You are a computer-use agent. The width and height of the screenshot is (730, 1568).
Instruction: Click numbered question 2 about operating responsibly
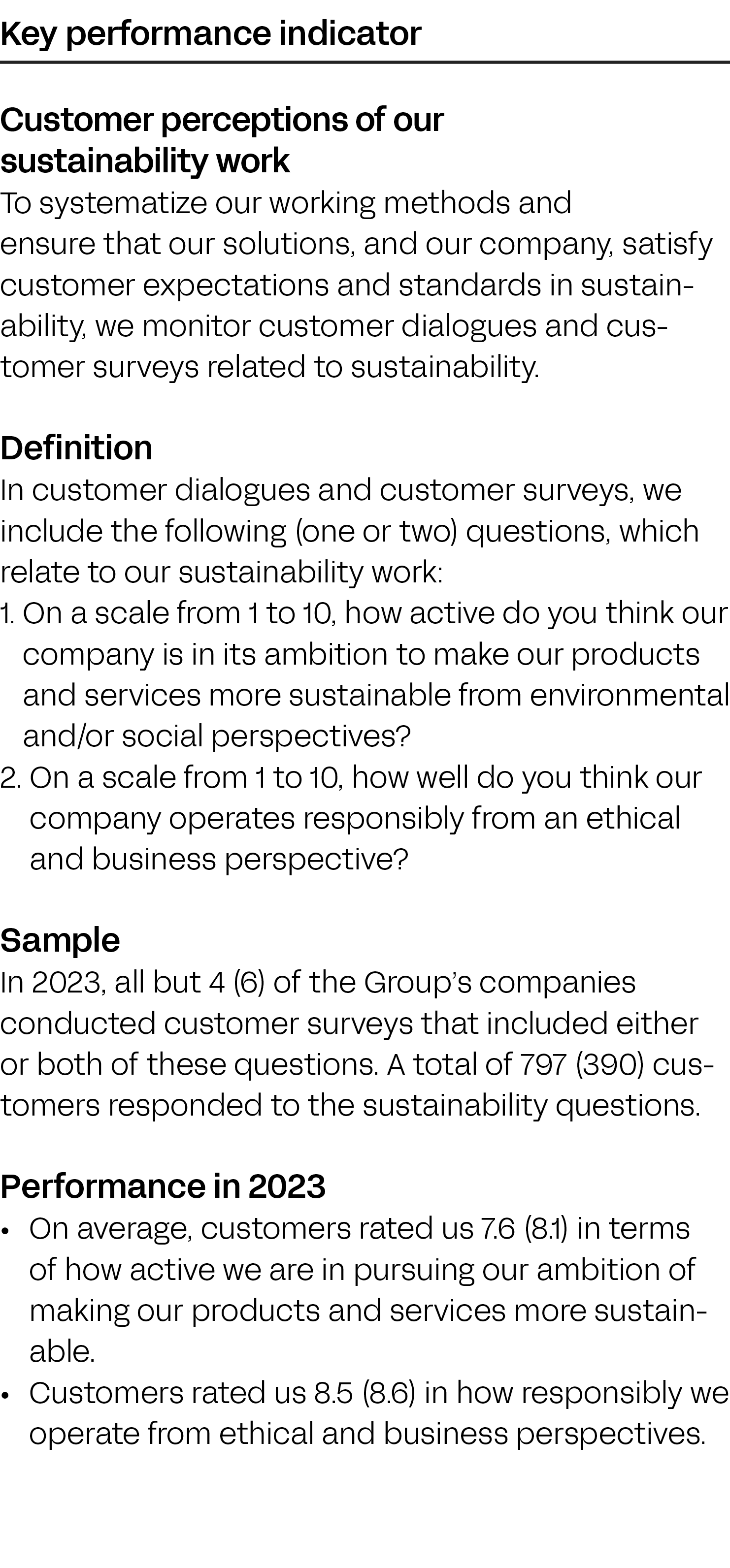point(351,819)
